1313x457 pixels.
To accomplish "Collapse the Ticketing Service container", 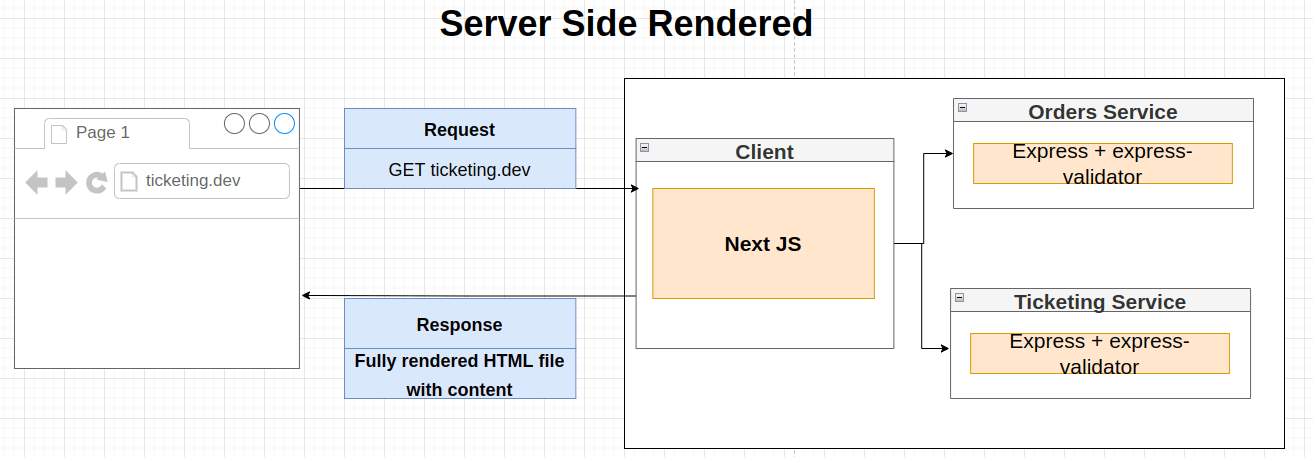I will [x=959, y=297].
